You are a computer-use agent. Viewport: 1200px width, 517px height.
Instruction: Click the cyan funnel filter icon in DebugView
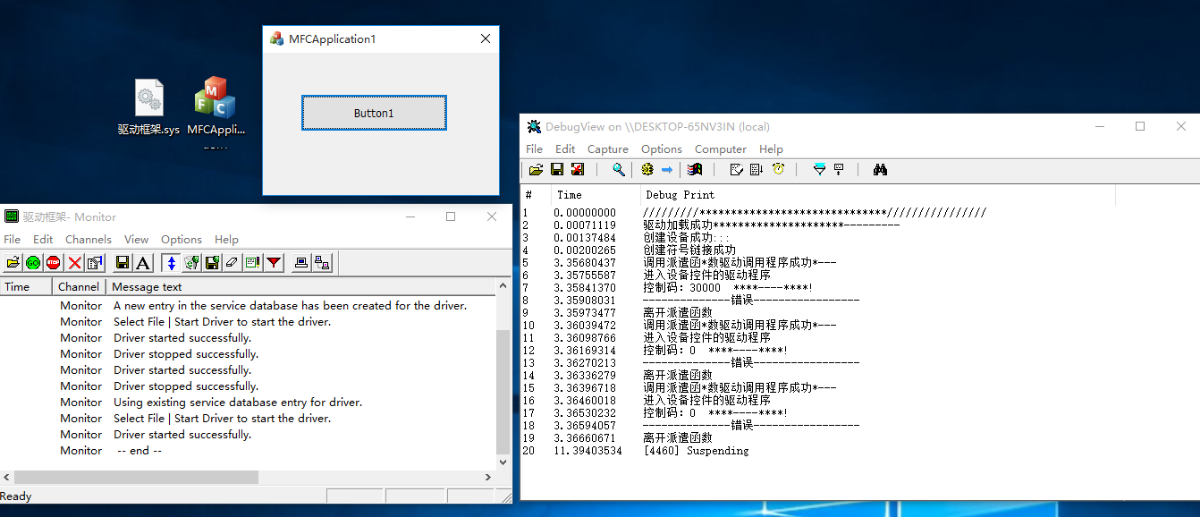(x=819, y=170)
